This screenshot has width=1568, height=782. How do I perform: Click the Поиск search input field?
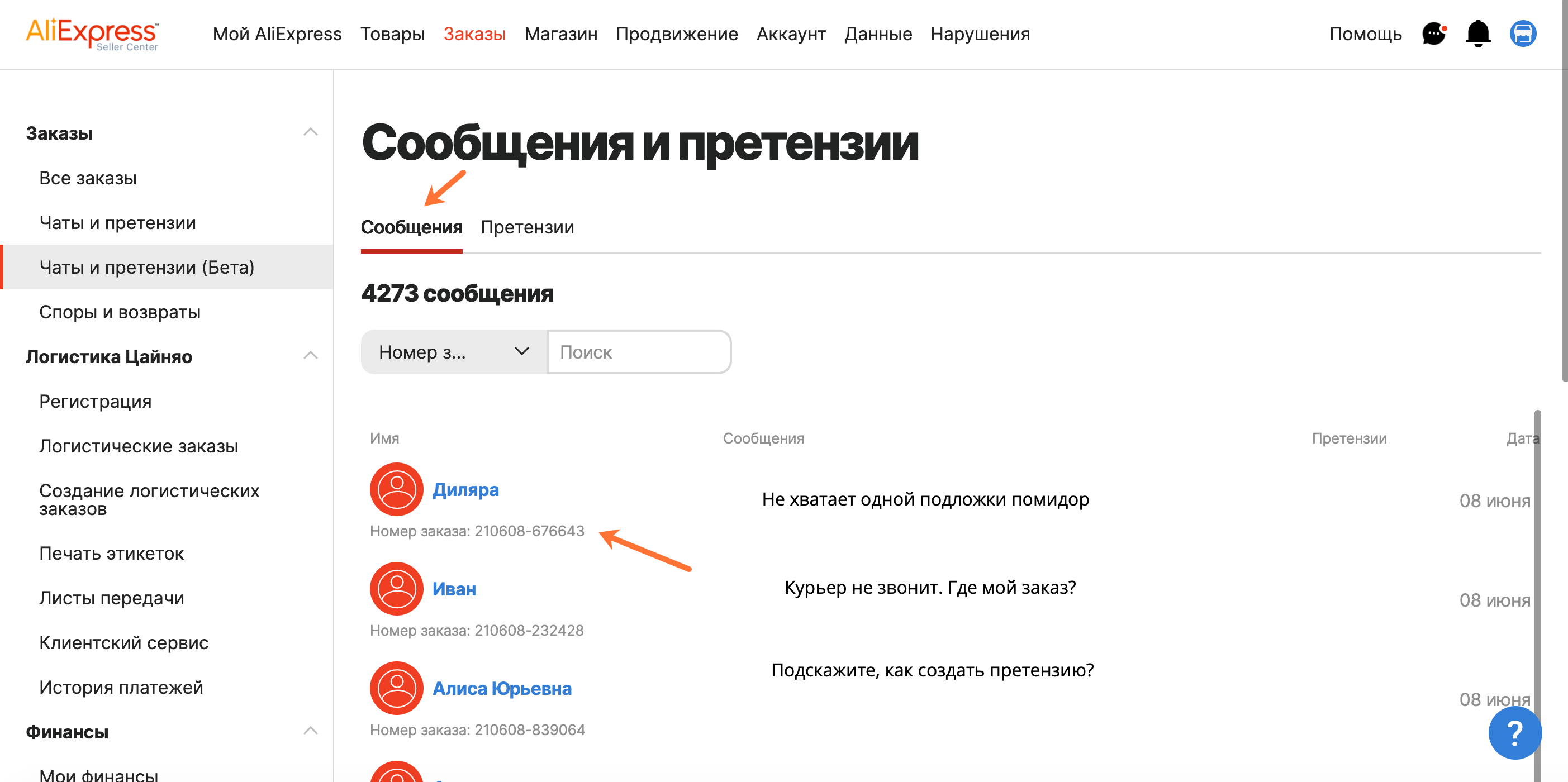(639, 352)
